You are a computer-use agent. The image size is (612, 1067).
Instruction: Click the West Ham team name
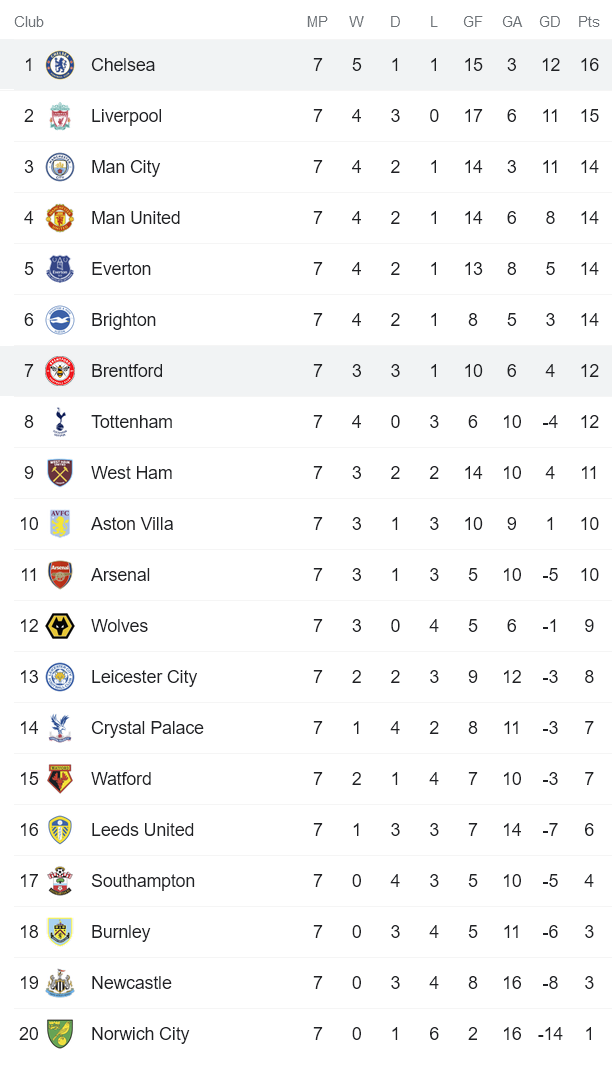[x=131, y=473]
